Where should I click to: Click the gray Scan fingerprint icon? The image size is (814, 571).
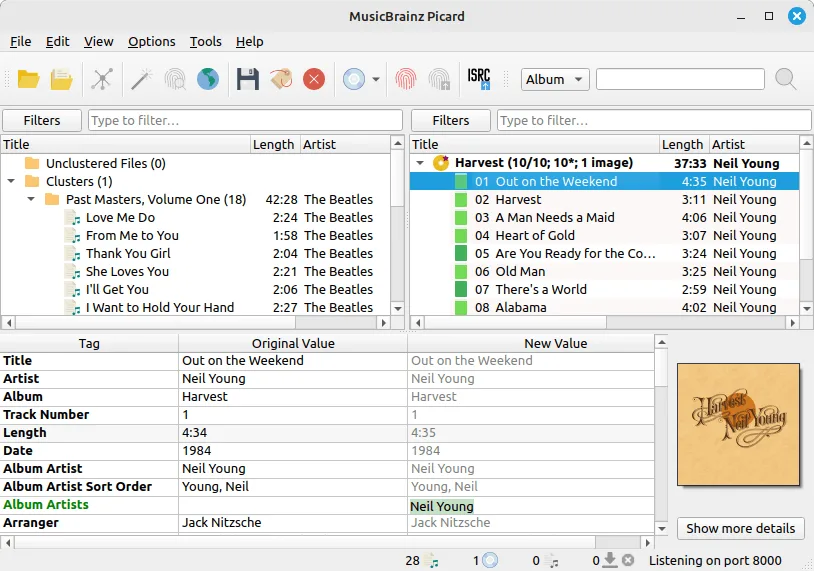coord(175,79)
